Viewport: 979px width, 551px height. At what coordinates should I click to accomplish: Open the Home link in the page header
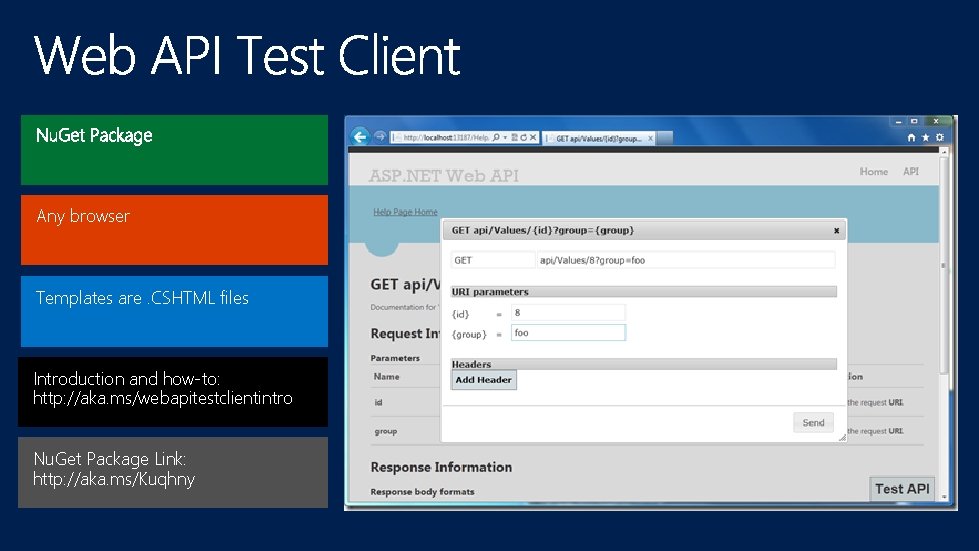(873, 171)
